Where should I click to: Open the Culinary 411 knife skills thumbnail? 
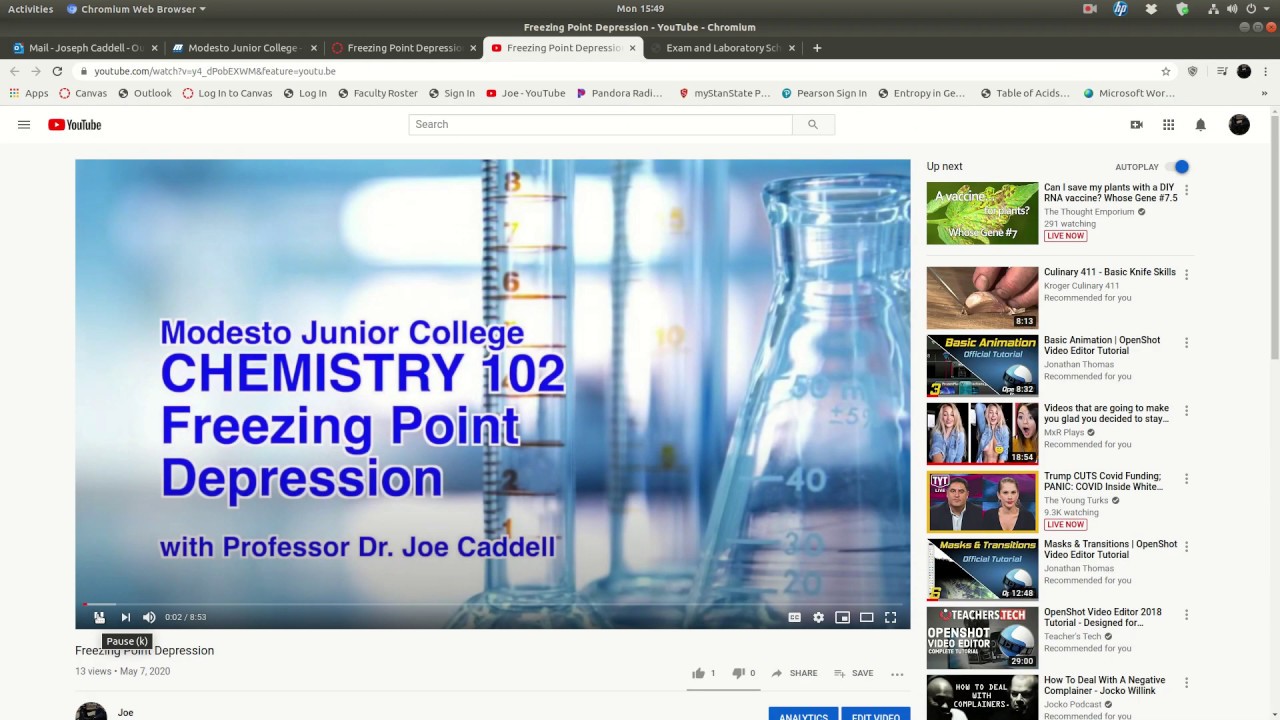(982, 297)
